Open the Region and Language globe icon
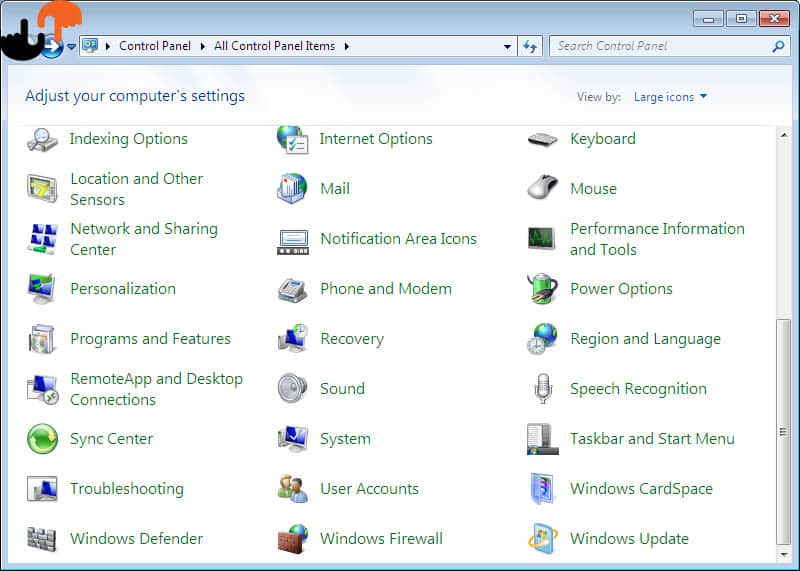The width and height of the screenshot is (800, 571). click(542, 338)
